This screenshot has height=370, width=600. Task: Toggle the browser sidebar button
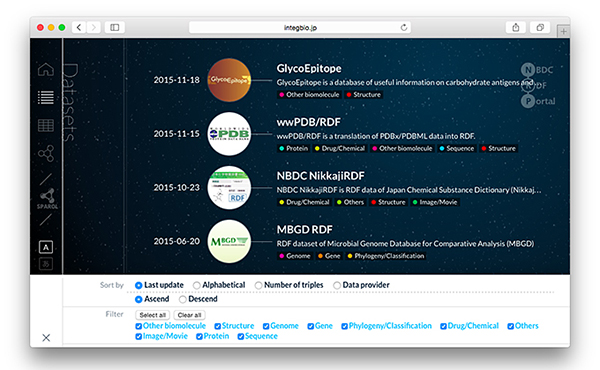pos(115,27)
